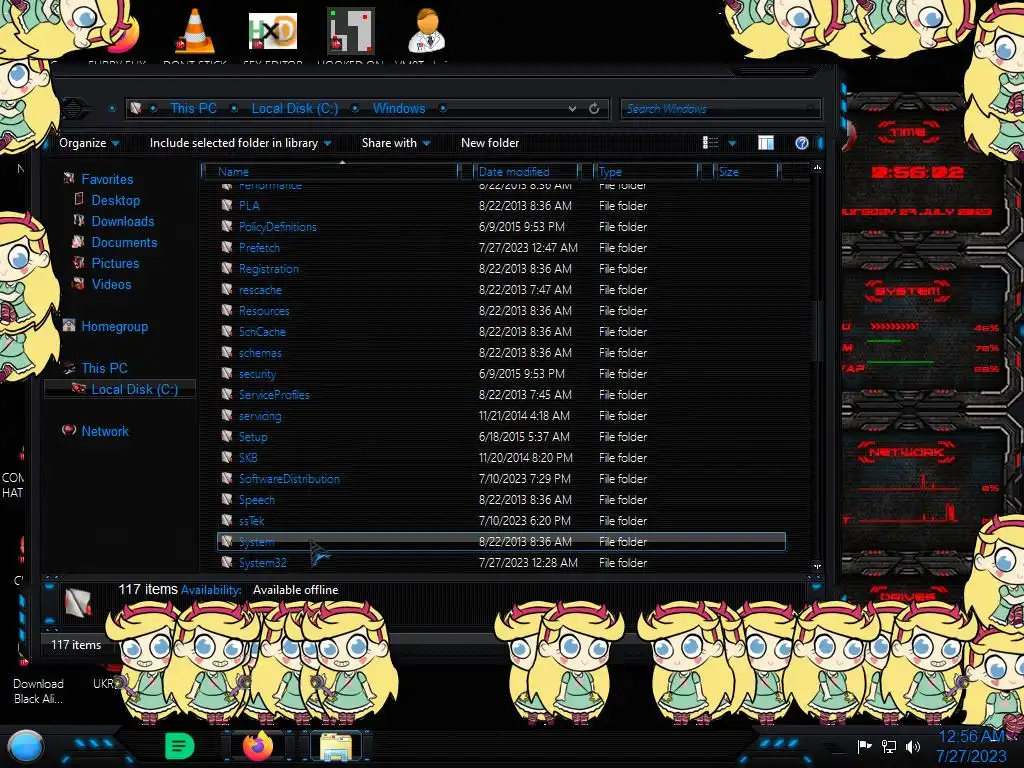
Task: Open Explorer help icon
Action: point(802,143)
